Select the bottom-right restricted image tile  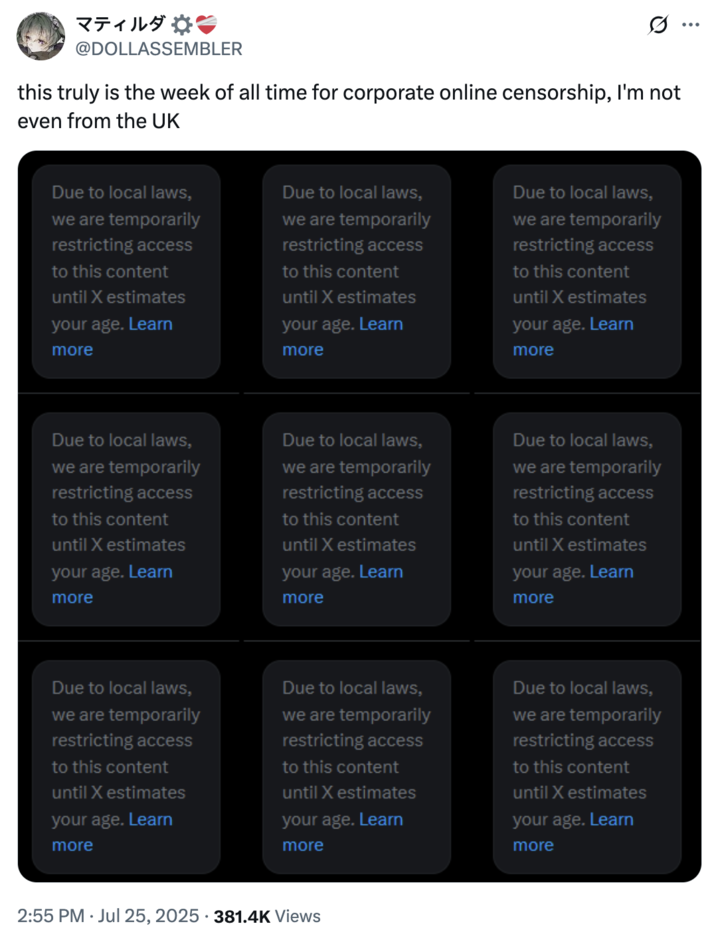pyautogui.click(x=586, y=766)
